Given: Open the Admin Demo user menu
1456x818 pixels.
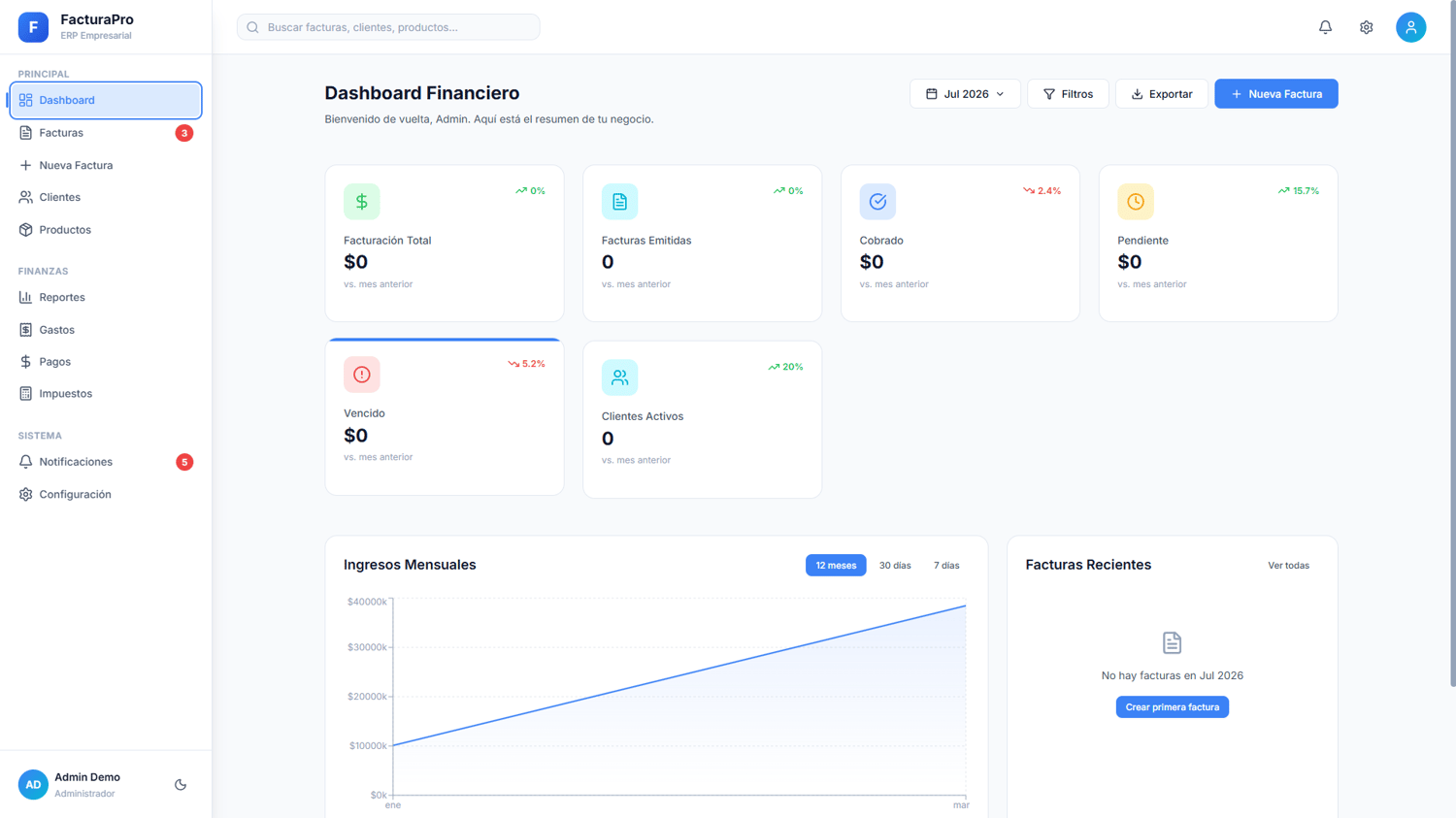Looking at the screenshot, I should (87, 785).
